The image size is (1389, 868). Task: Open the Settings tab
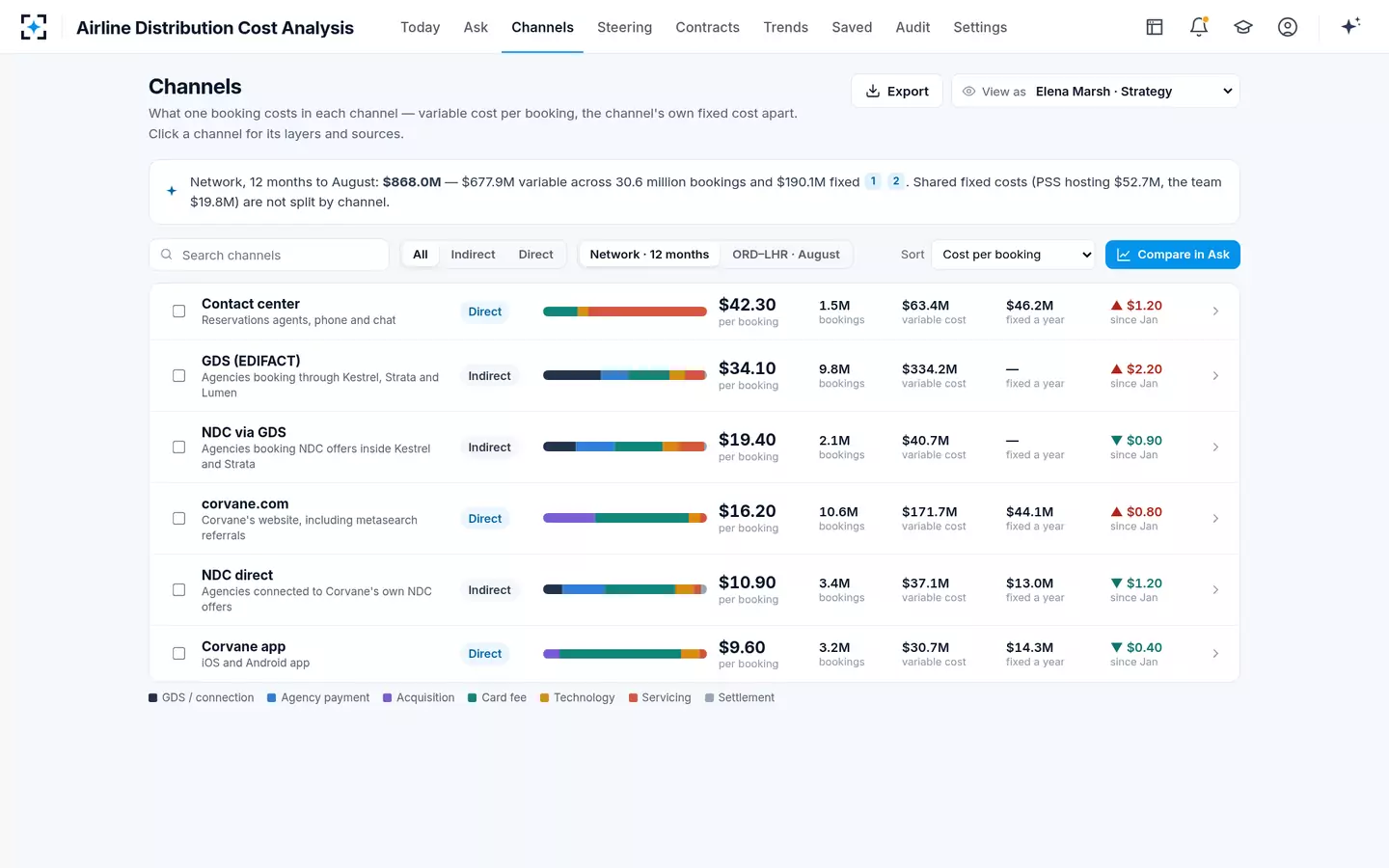tap(980, 27)
